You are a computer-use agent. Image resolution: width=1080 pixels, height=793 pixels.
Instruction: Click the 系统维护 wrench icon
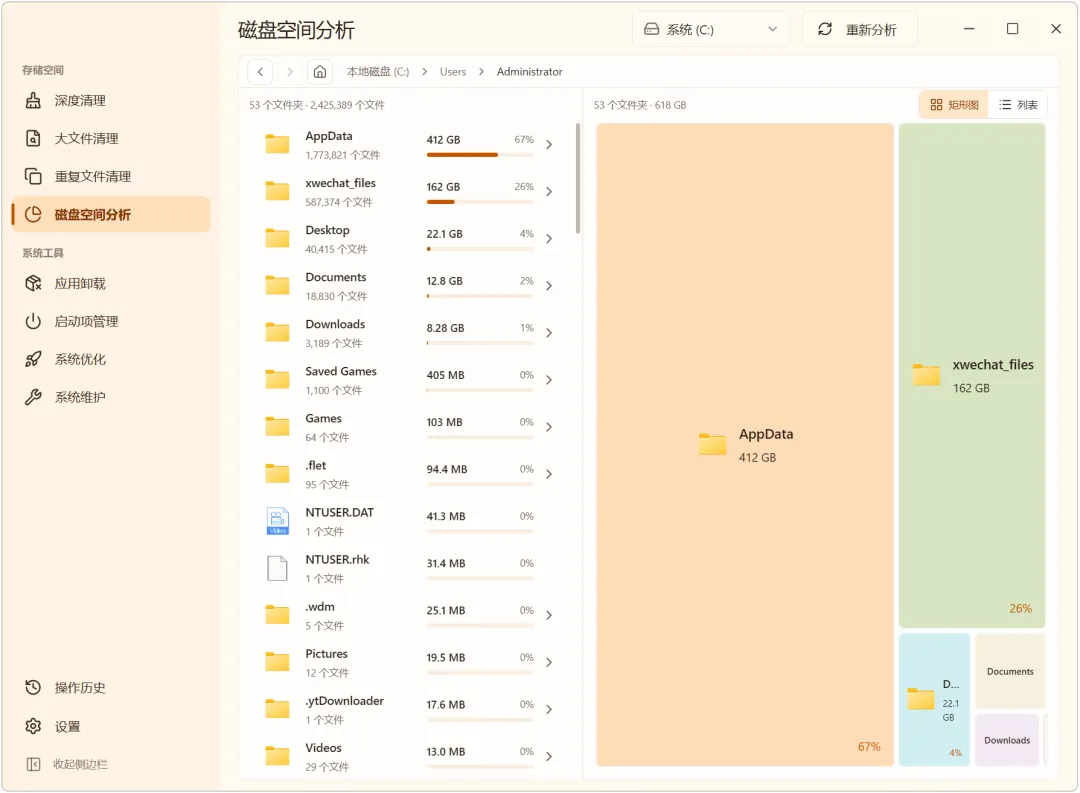33,397
